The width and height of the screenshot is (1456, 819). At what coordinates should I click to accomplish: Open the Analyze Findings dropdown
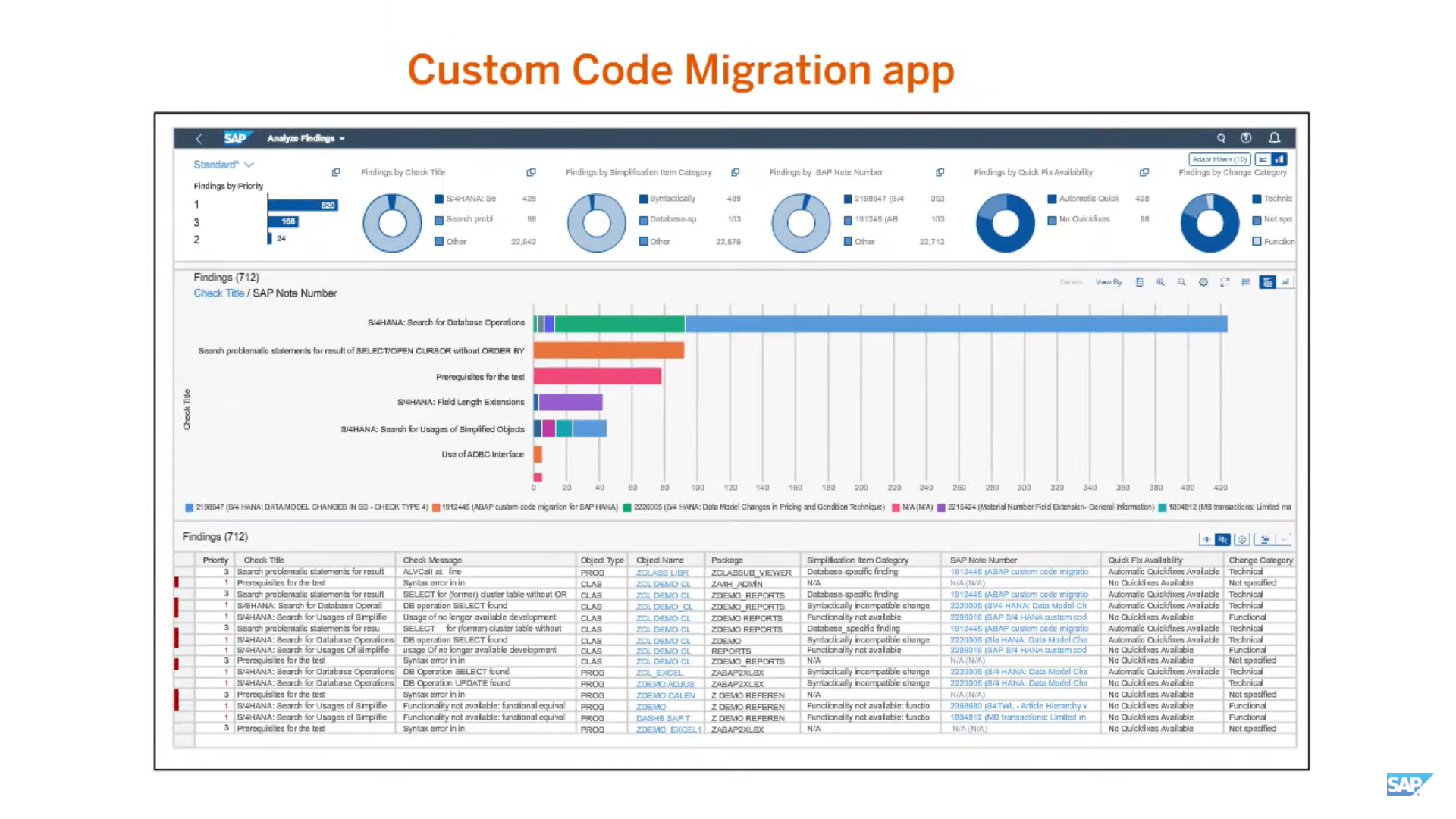coord(305,138)
